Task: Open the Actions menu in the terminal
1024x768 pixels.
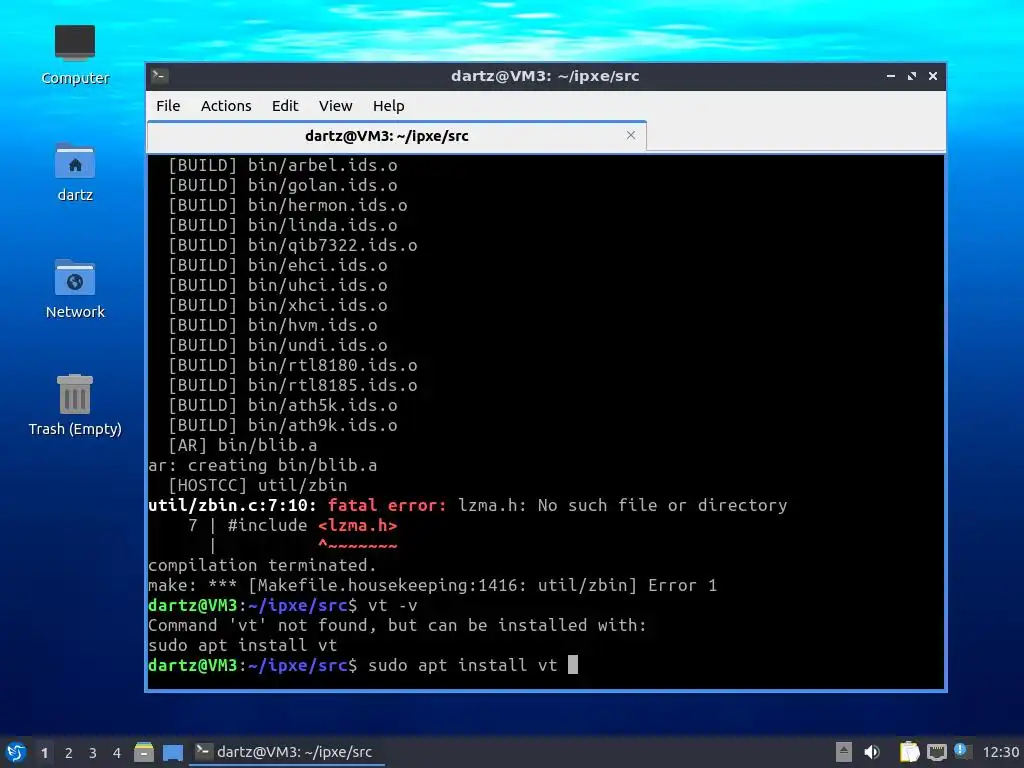Action: coord(226,106)
